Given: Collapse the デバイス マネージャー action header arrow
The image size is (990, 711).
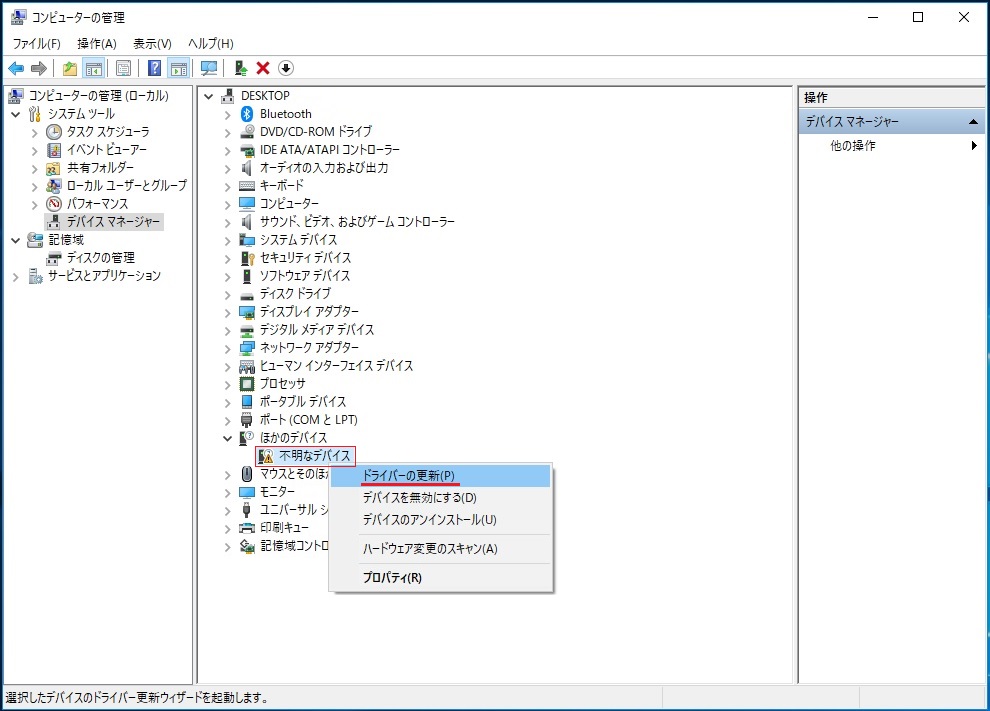Looking at the screenshot, I should tap(973, 121).
